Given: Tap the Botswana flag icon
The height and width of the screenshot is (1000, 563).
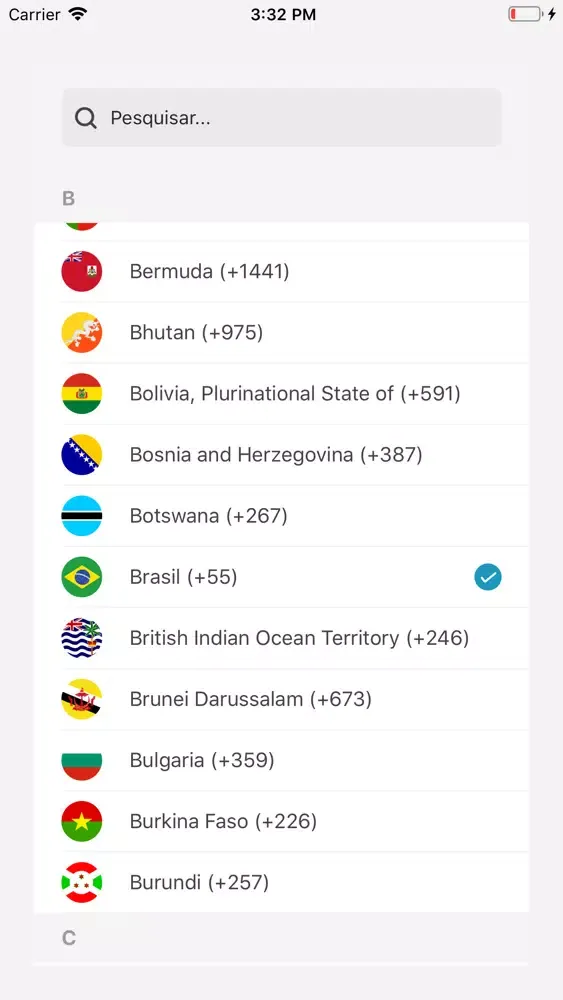Looking at the screenshot, I should pyautogui.click(x=82, y=515).
